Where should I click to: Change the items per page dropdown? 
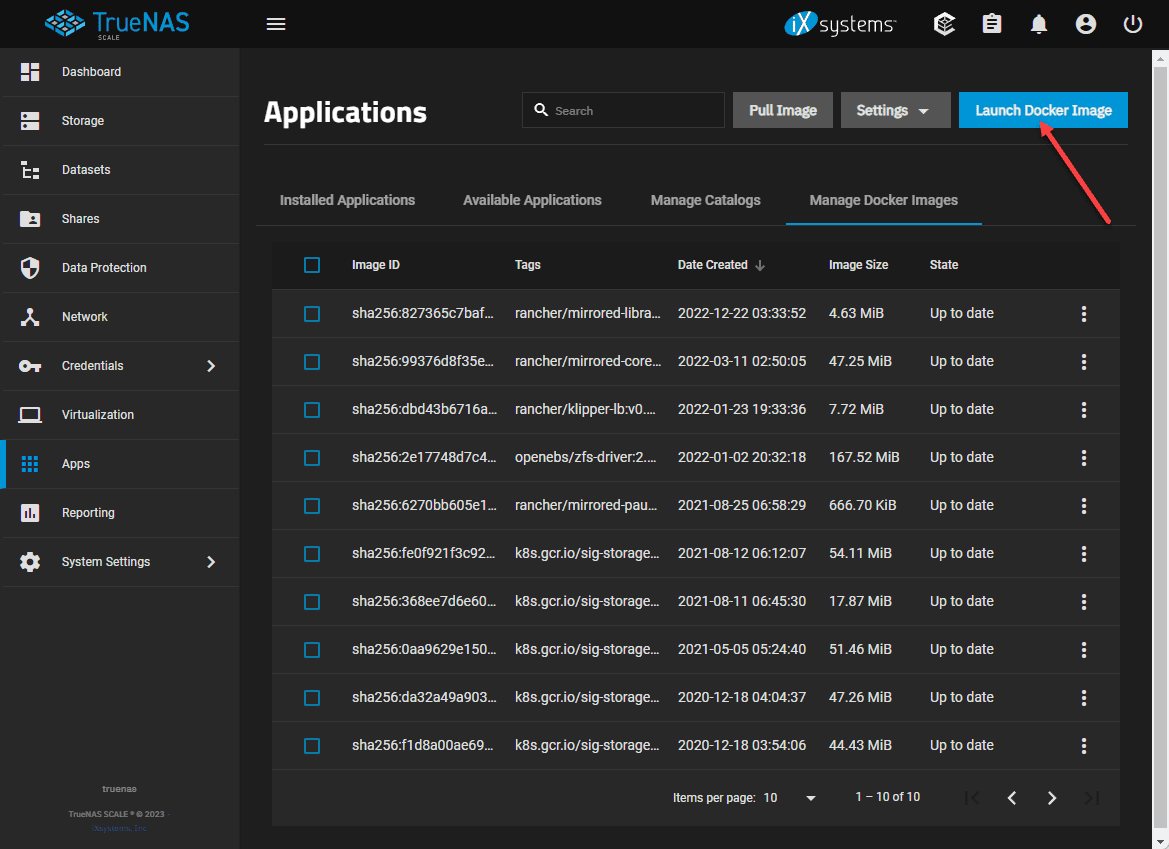coord(790,798)
